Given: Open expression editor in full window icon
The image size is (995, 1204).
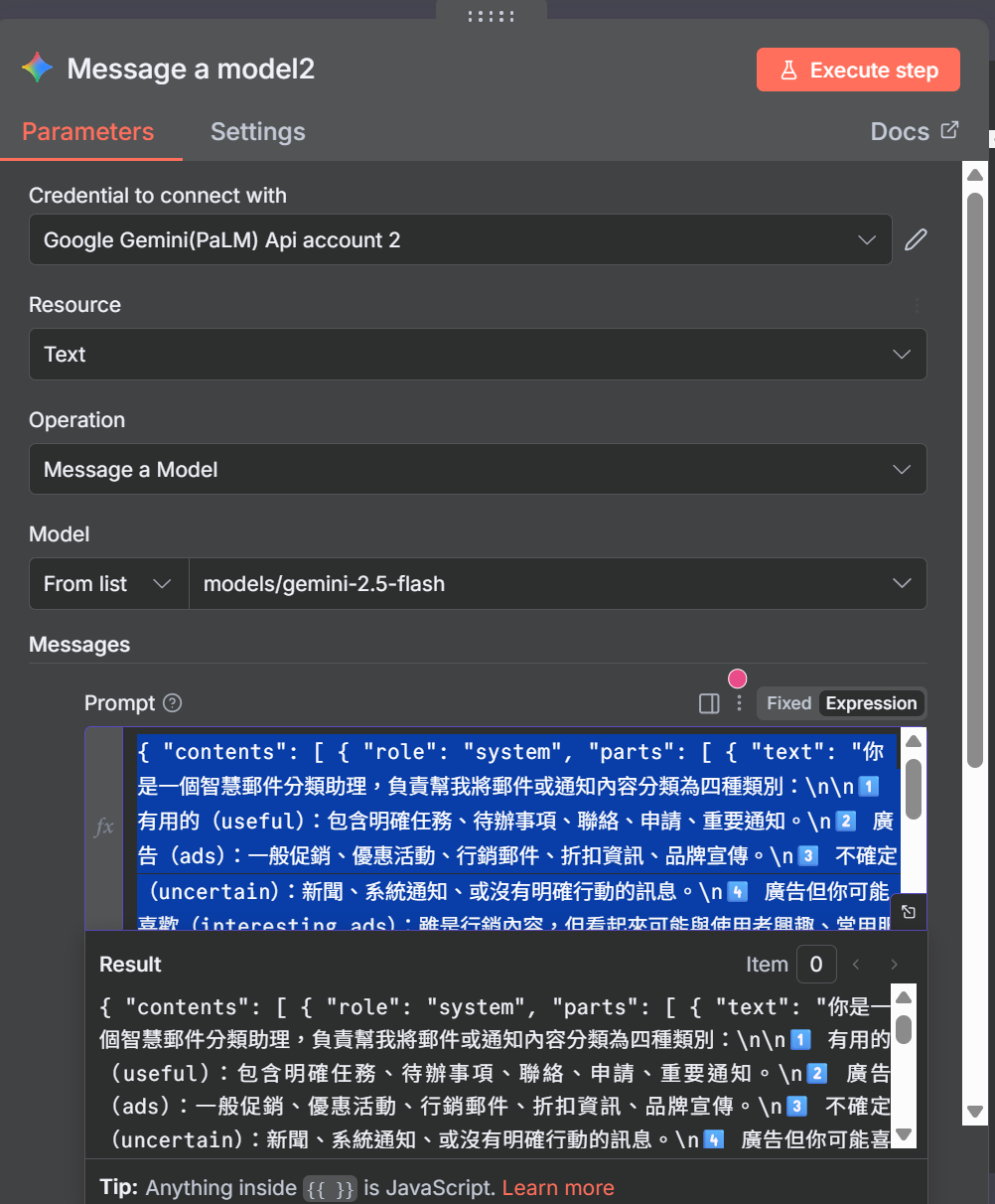Looking at the screenshot, I should click(x=909, y=911).
